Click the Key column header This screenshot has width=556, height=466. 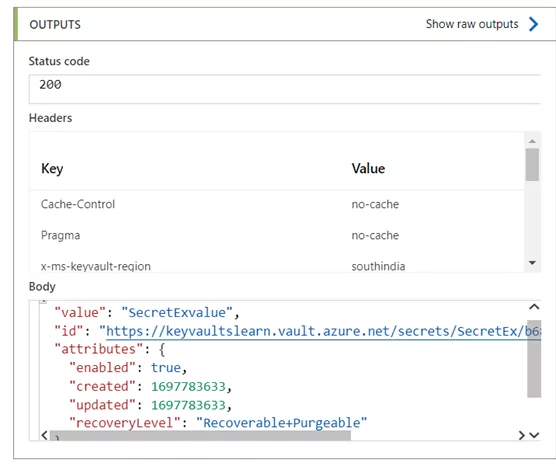point(52,168)
